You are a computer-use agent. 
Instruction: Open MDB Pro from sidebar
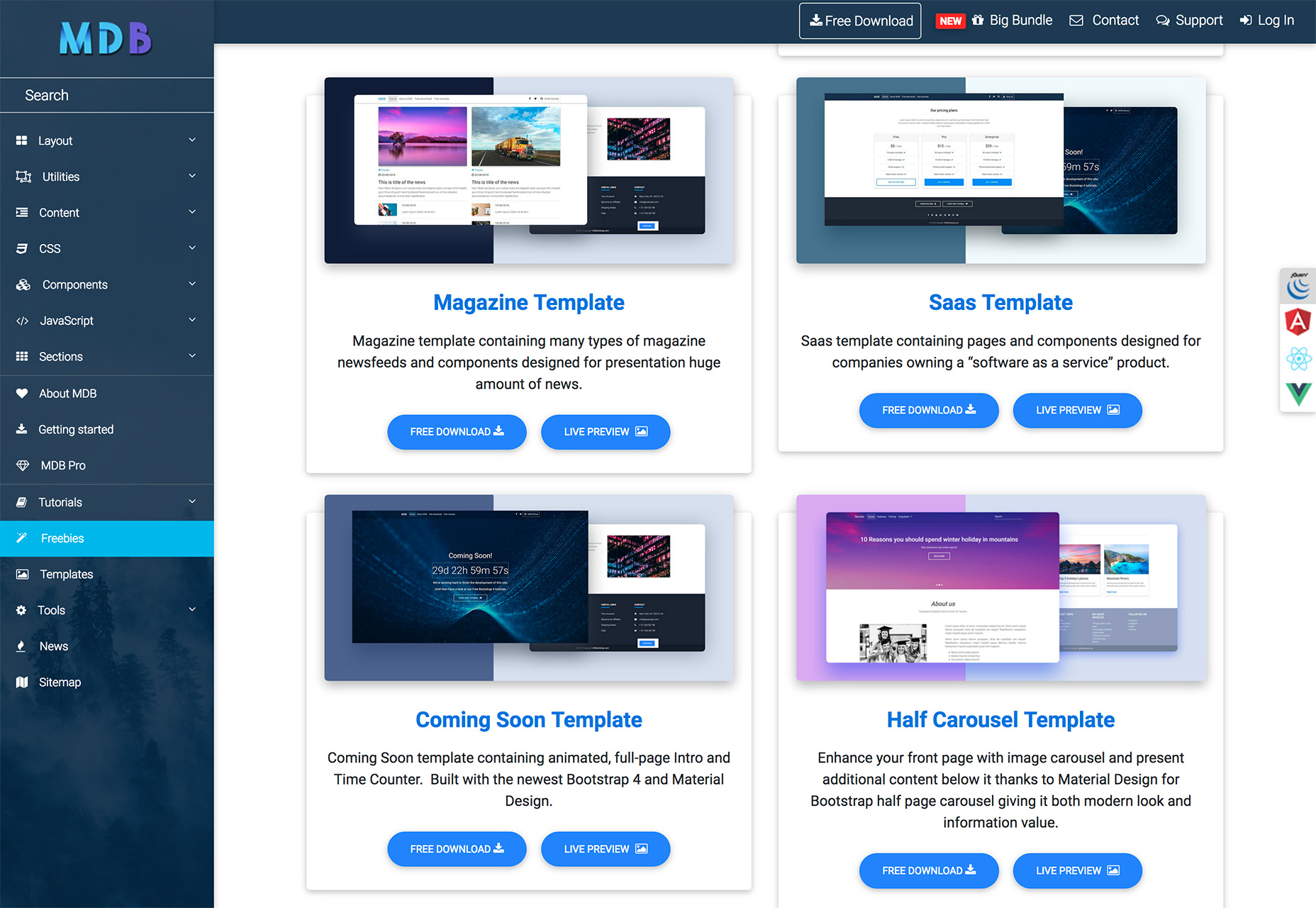tap(63, 465)
